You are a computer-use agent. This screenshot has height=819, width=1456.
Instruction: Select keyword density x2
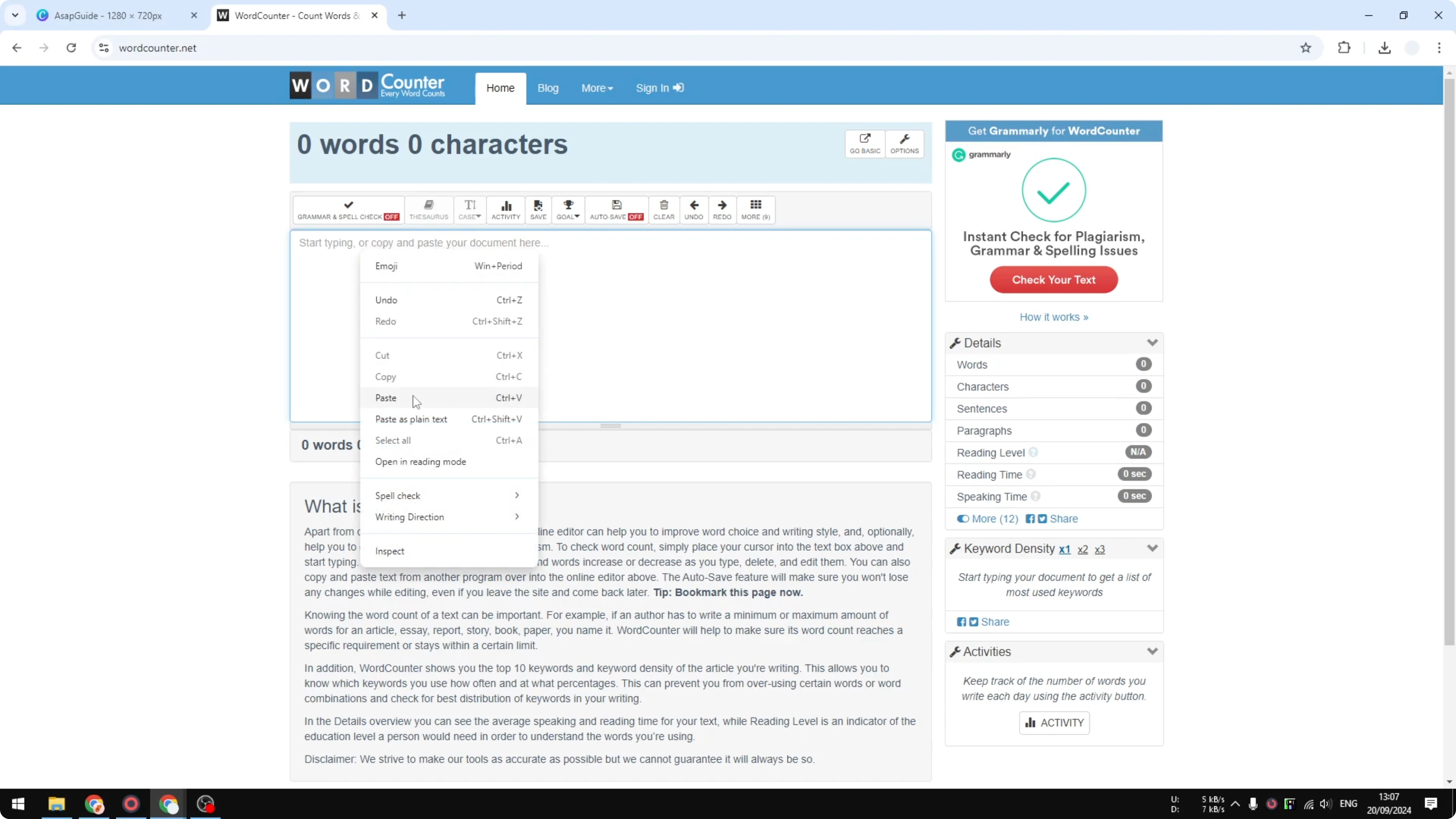[1083, 550]
